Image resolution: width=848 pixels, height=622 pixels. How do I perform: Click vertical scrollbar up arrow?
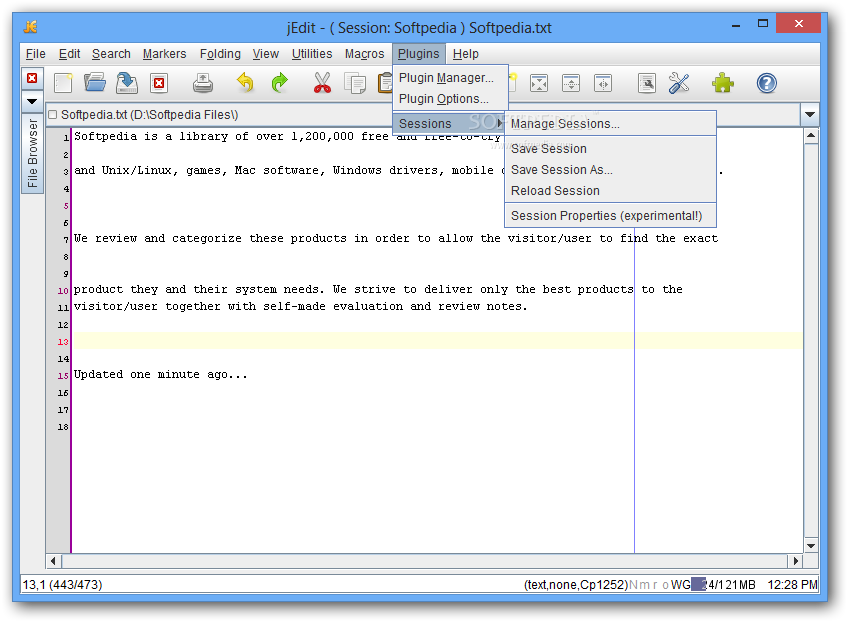point(811,136)
